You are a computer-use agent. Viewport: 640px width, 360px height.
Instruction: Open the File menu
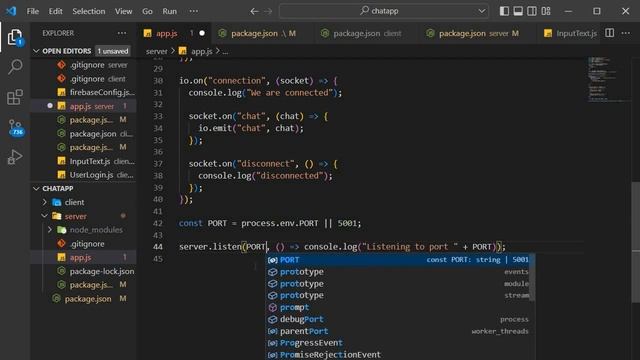[33, 11]
